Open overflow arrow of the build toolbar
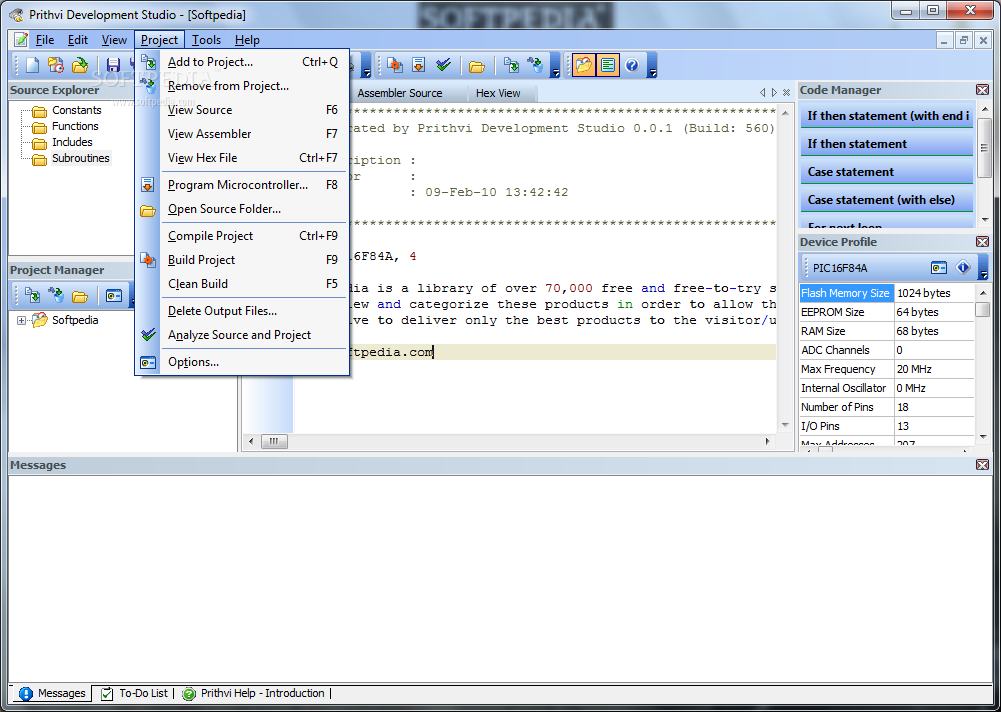The width and height of the screenshot is (1001, 712). tap(555, 65)
